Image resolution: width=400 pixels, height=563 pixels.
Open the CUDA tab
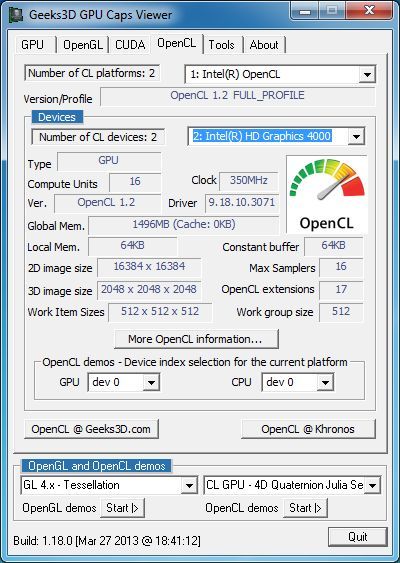point(130,45)
